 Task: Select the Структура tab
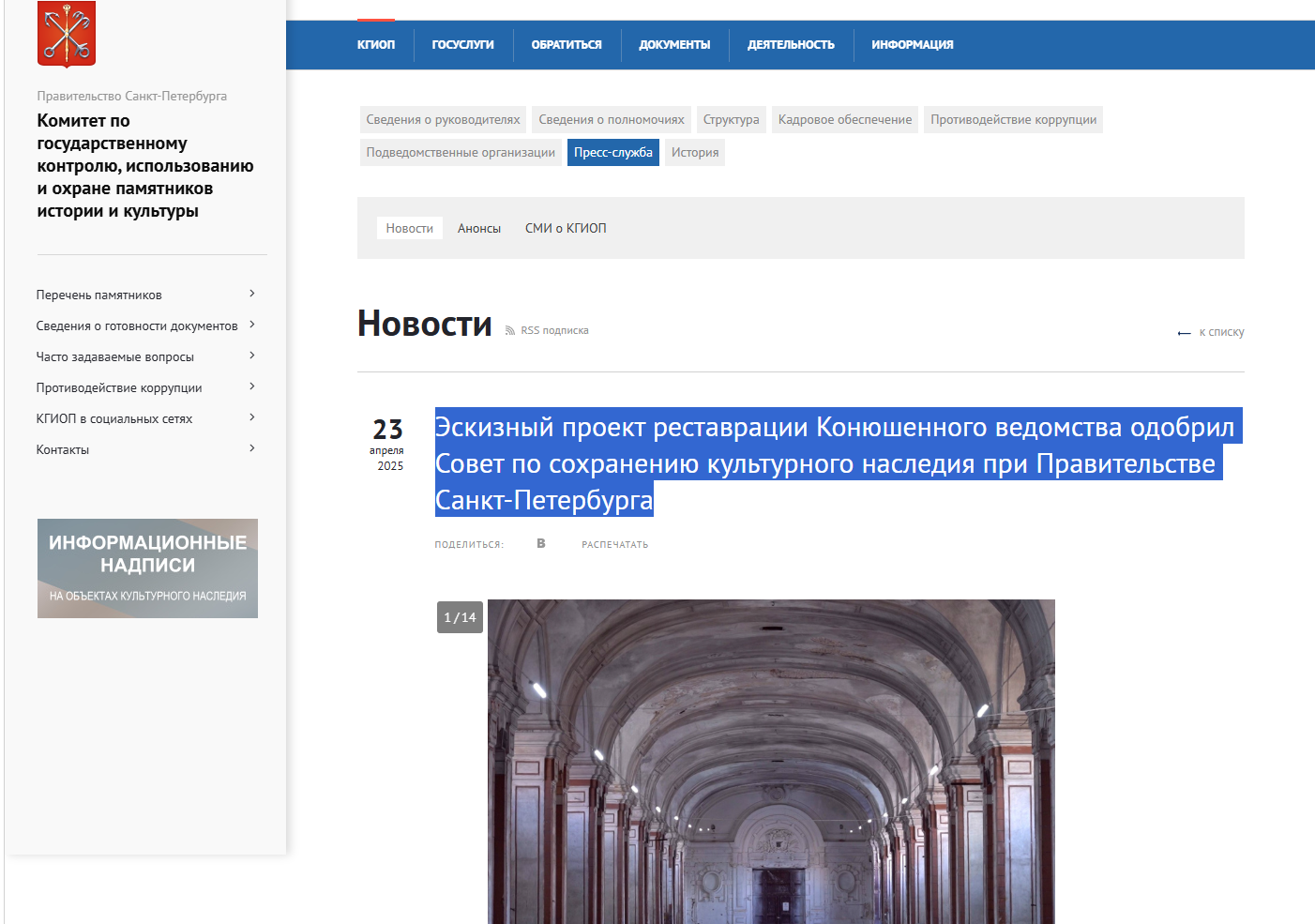coord(732,120)
